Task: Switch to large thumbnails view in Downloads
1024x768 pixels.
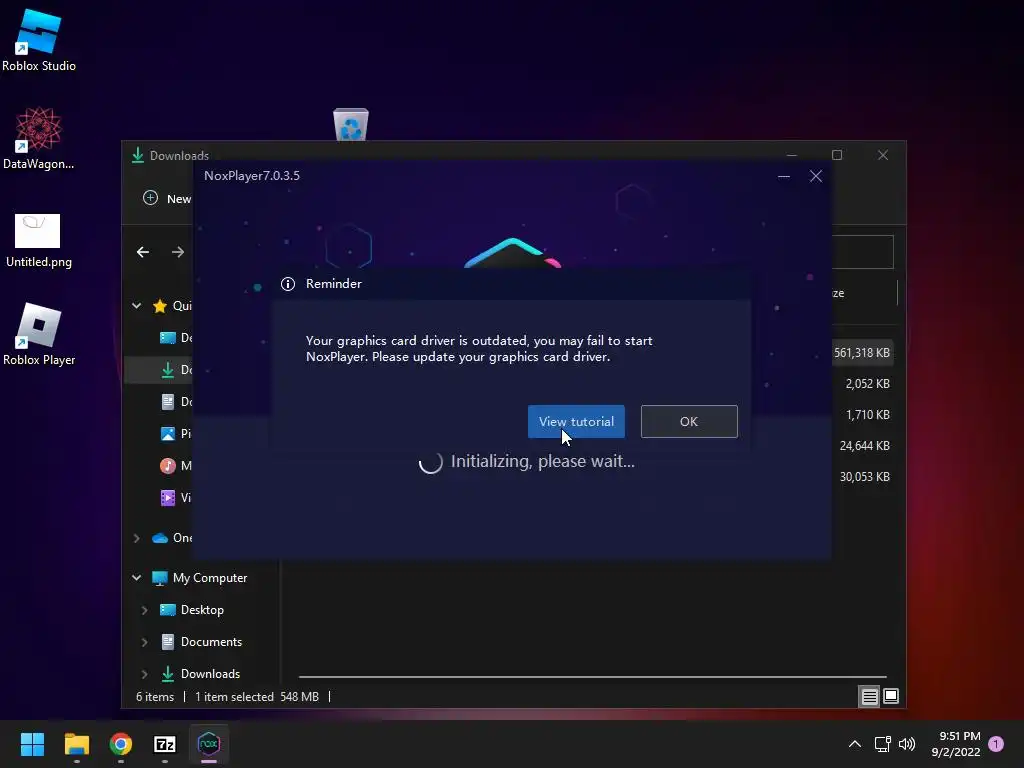Action: point(891,697)
